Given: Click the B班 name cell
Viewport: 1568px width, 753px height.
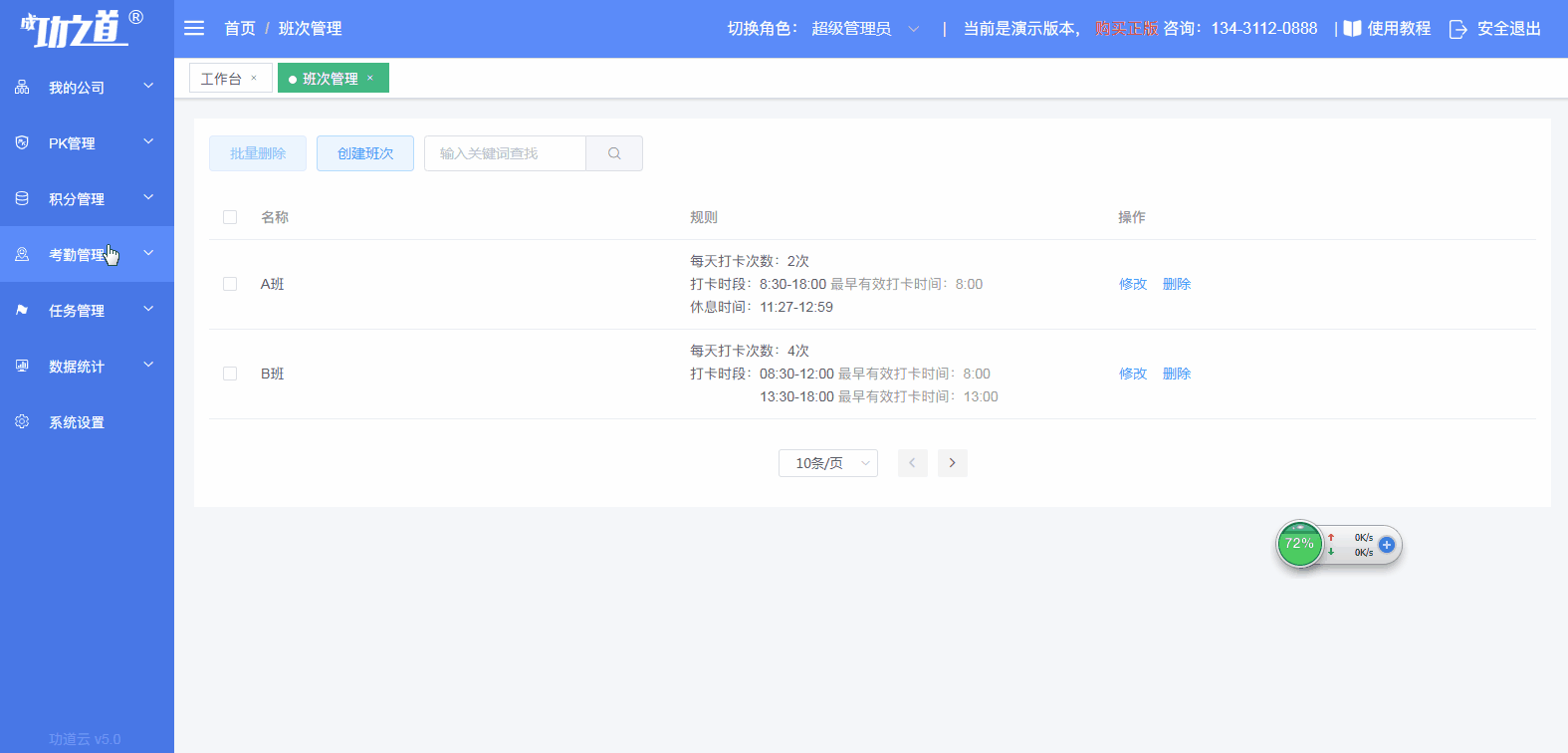Looking at the screenshot, I should pos(273,374).
